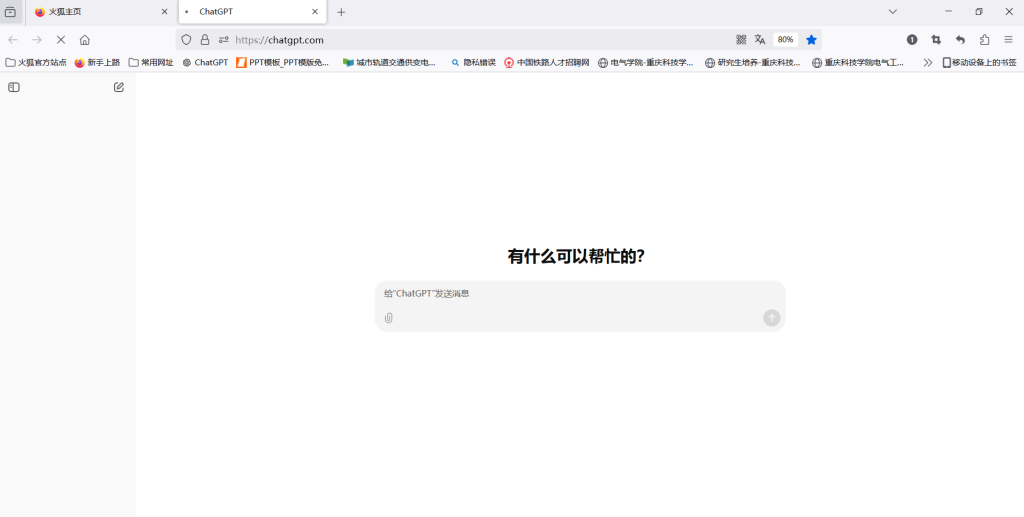This screenshot has height=517, width=1024.
Task: Send the message with arrow button
Action: click(772, 318)
